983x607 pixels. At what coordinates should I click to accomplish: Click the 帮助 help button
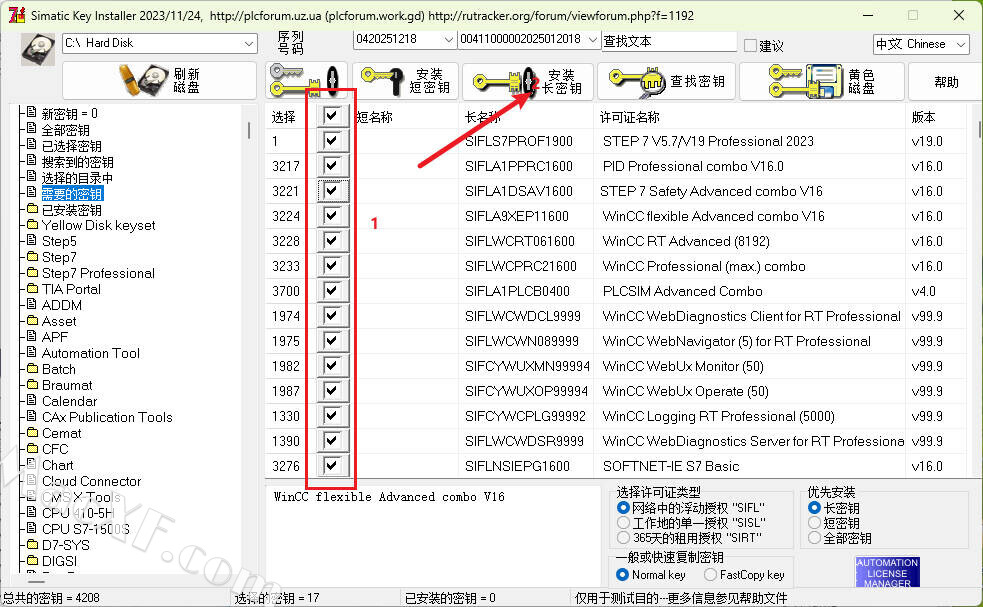[945, 82]
